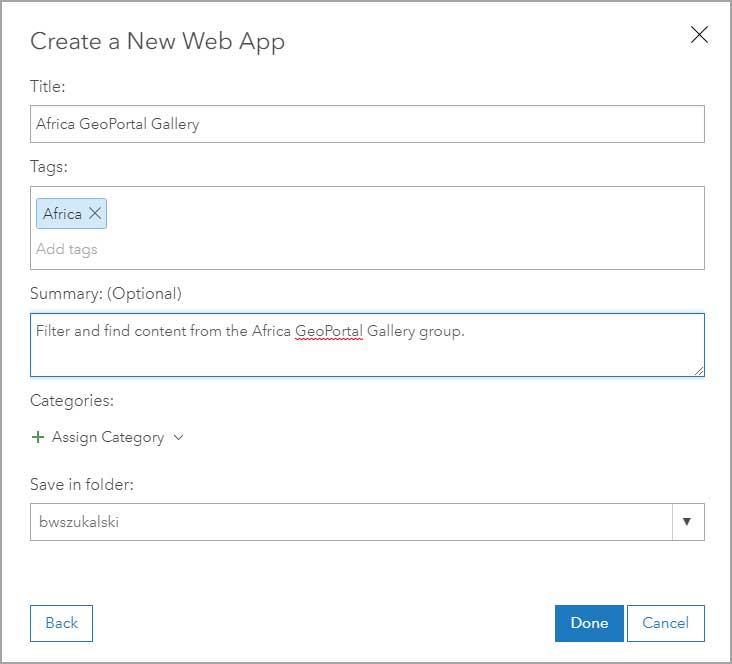Select the Africa tag chip label
Viewport: 732px width, 664px height.
pos(62,214)
